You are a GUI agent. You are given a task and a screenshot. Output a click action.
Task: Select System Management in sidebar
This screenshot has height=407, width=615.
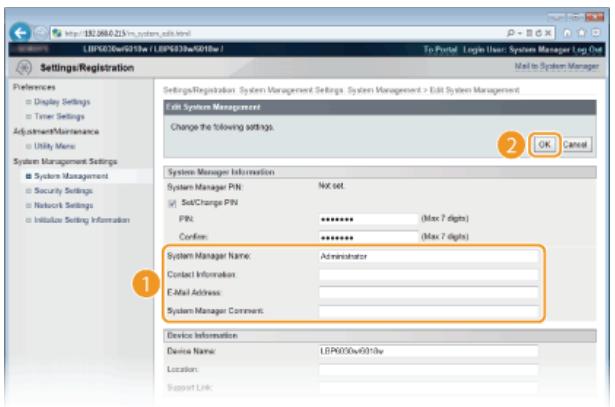71,176
